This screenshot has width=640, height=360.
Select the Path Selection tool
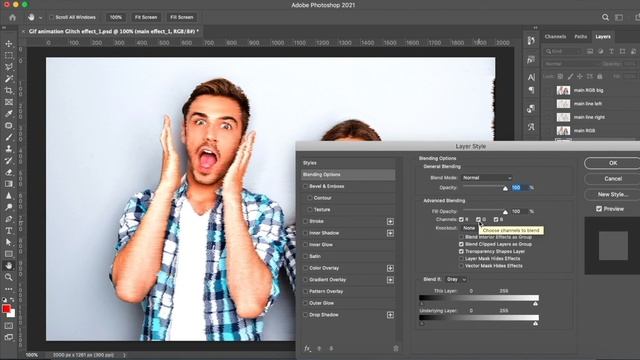[x=9, y=242]
